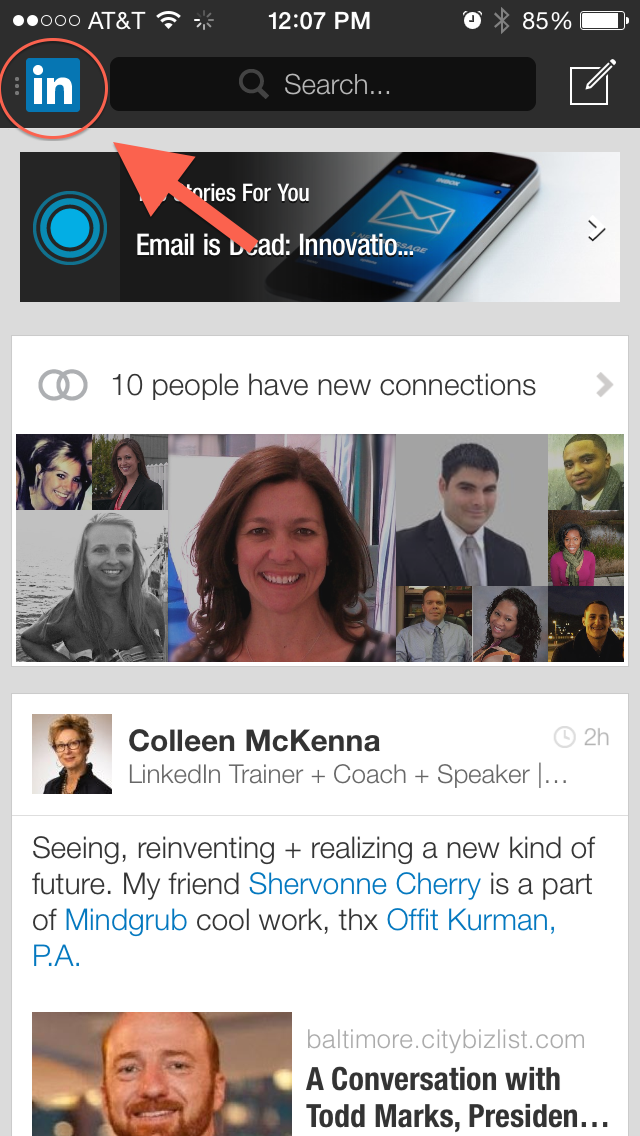Click the clock icon beside 2h

tap(564, 738)
